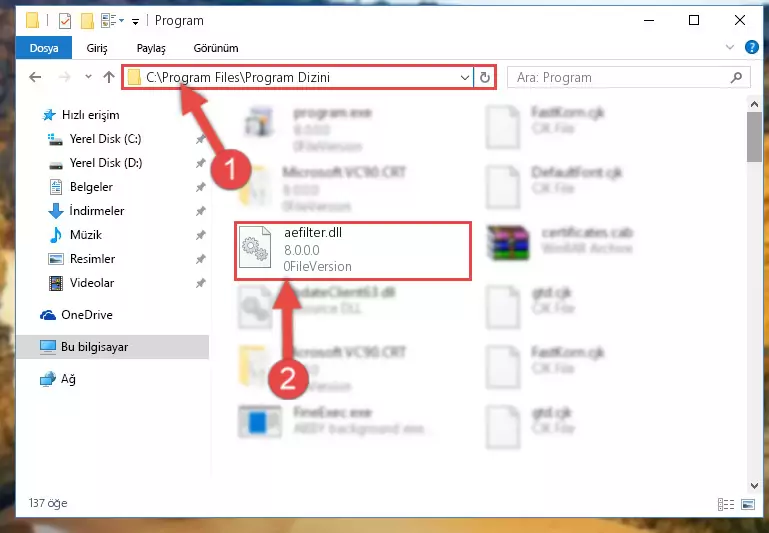Click the Properties quick access icon
This screenshot has width=769, height=533.
(x=64, y=21)
